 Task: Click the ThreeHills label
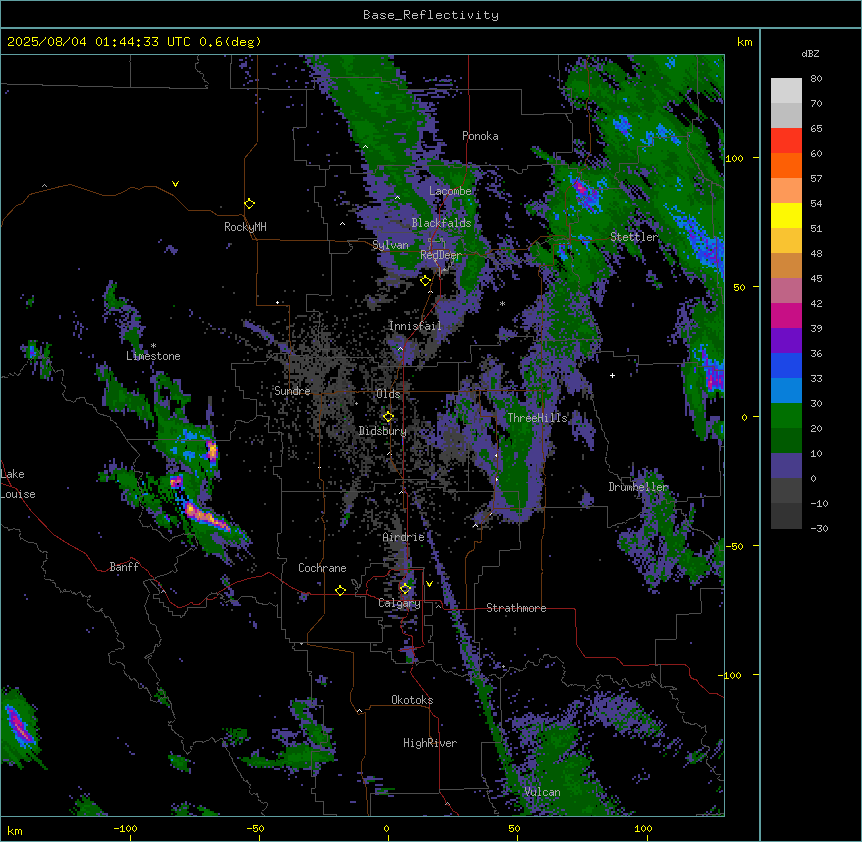[537, 418]
